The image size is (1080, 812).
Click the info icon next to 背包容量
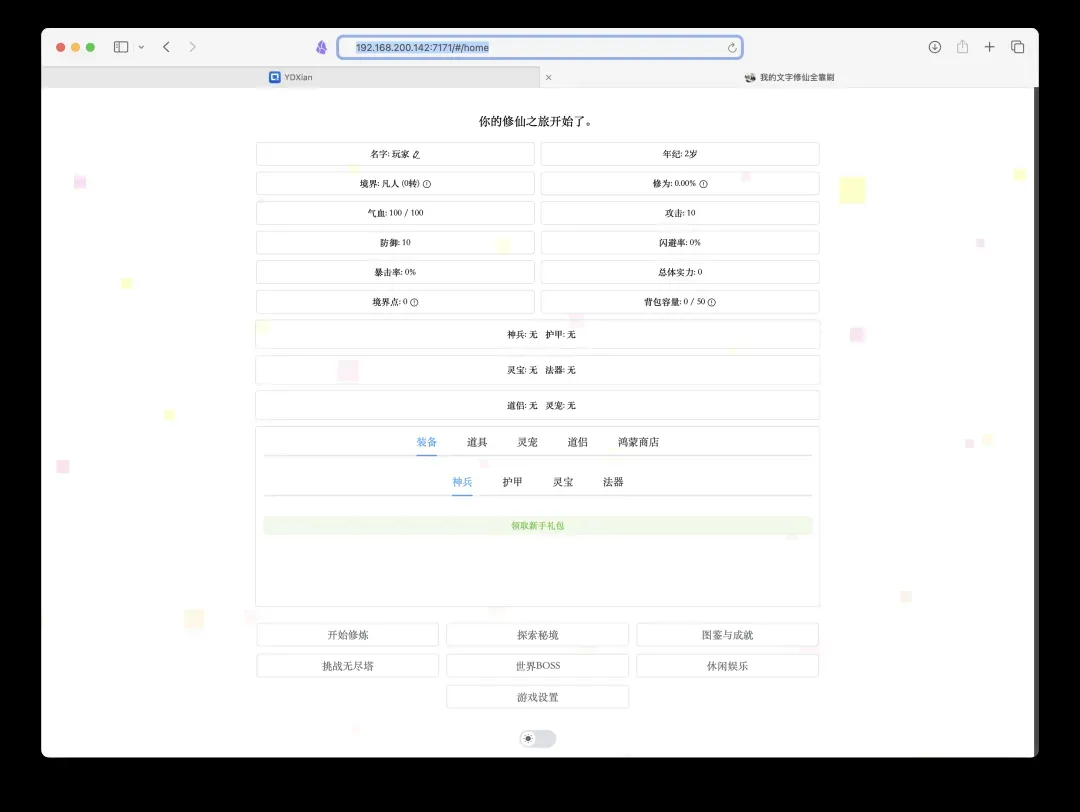click(712, 302)
